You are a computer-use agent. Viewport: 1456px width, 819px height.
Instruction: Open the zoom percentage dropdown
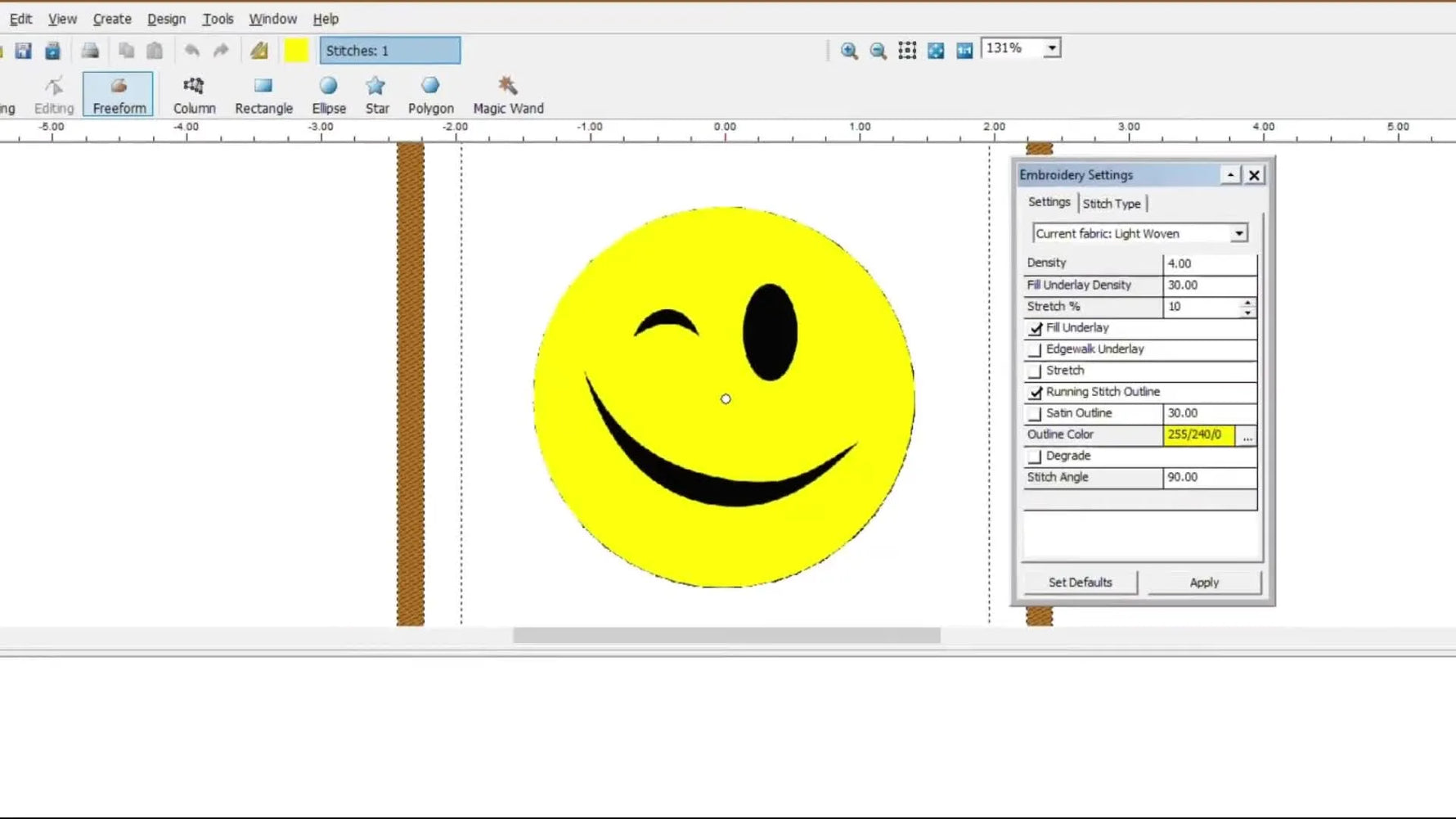point(1052,48)
